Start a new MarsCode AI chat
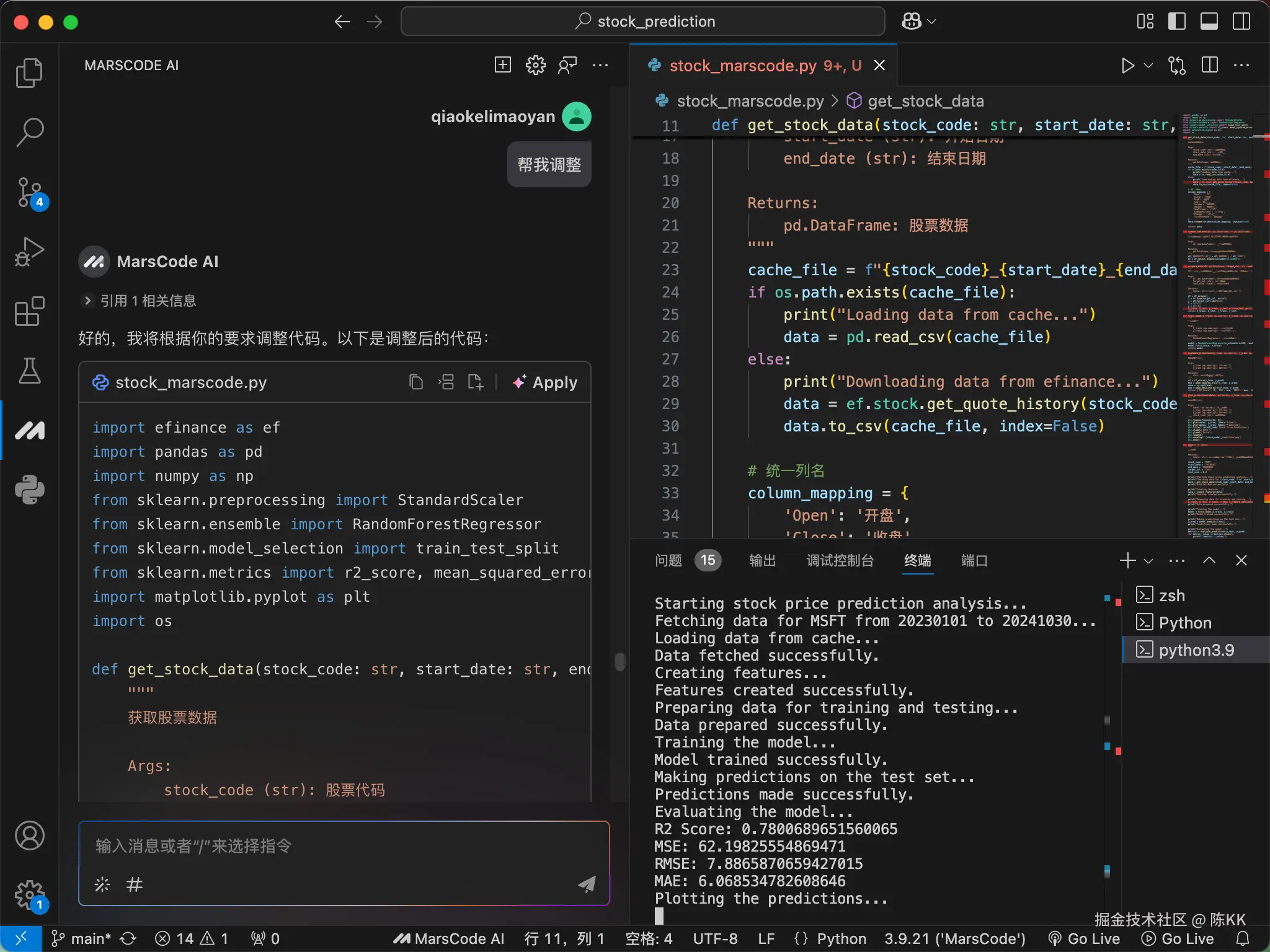 click(x=502, y=65)
